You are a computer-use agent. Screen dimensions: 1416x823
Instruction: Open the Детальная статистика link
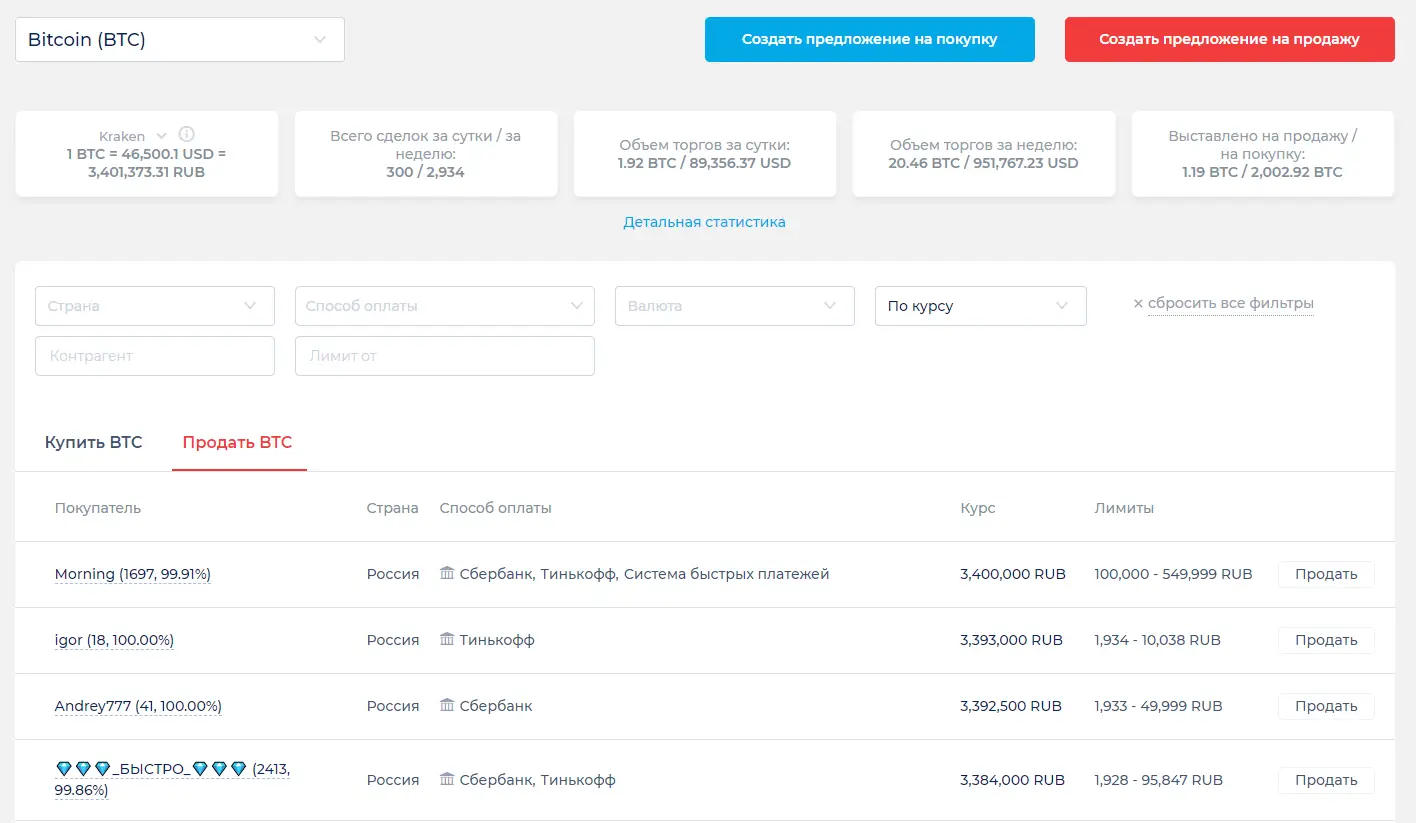[705, 222]
